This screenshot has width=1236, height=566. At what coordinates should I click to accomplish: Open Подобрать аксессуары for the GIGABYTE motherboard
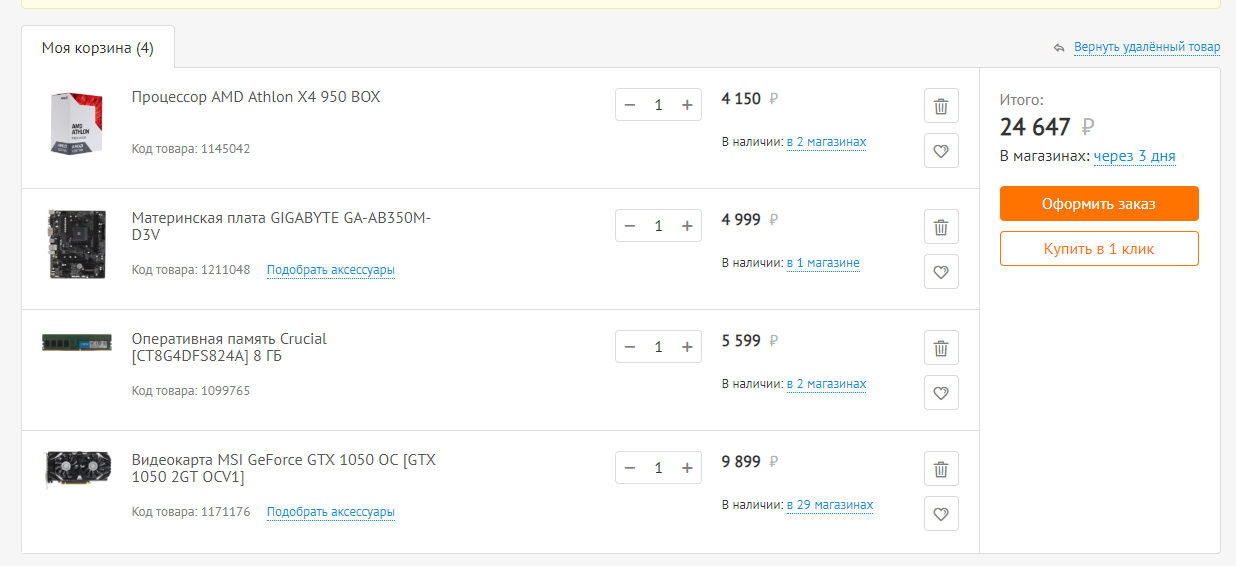click(x=330, y=270)
